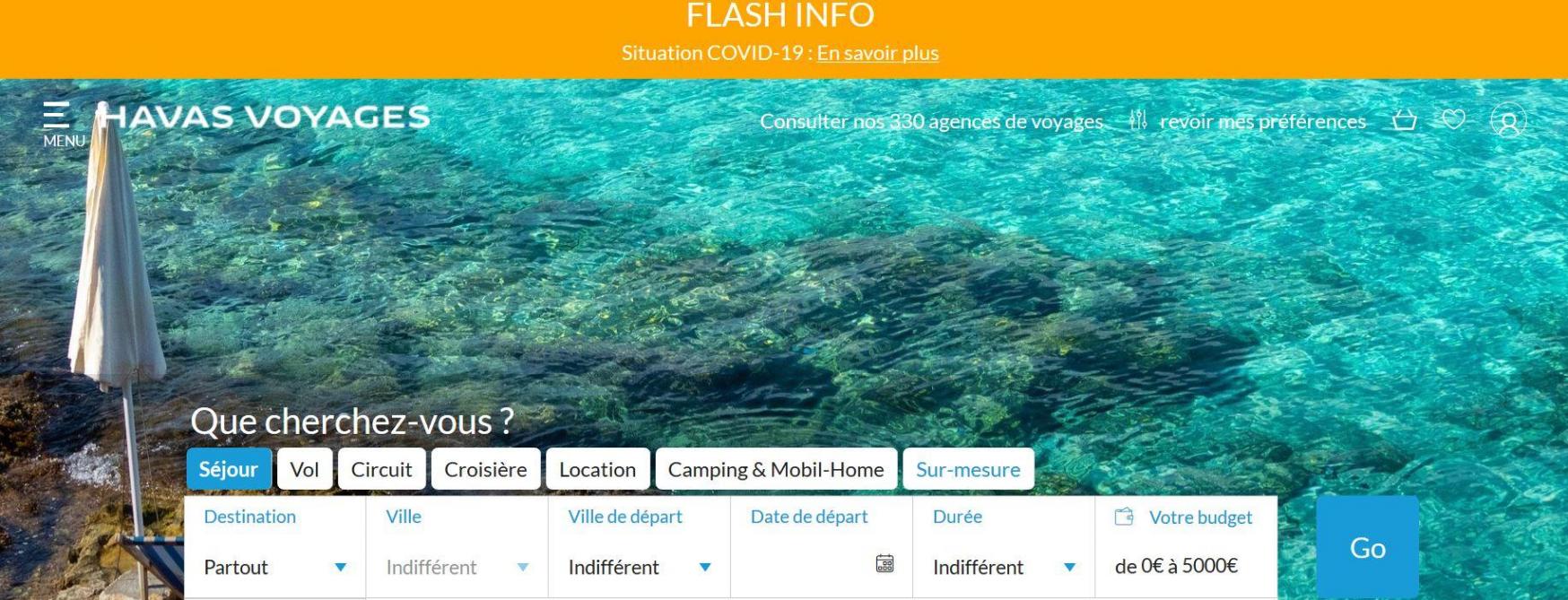Select the Vol tab
Viewport: 1568px width, 600px height.
coord(305,469)
